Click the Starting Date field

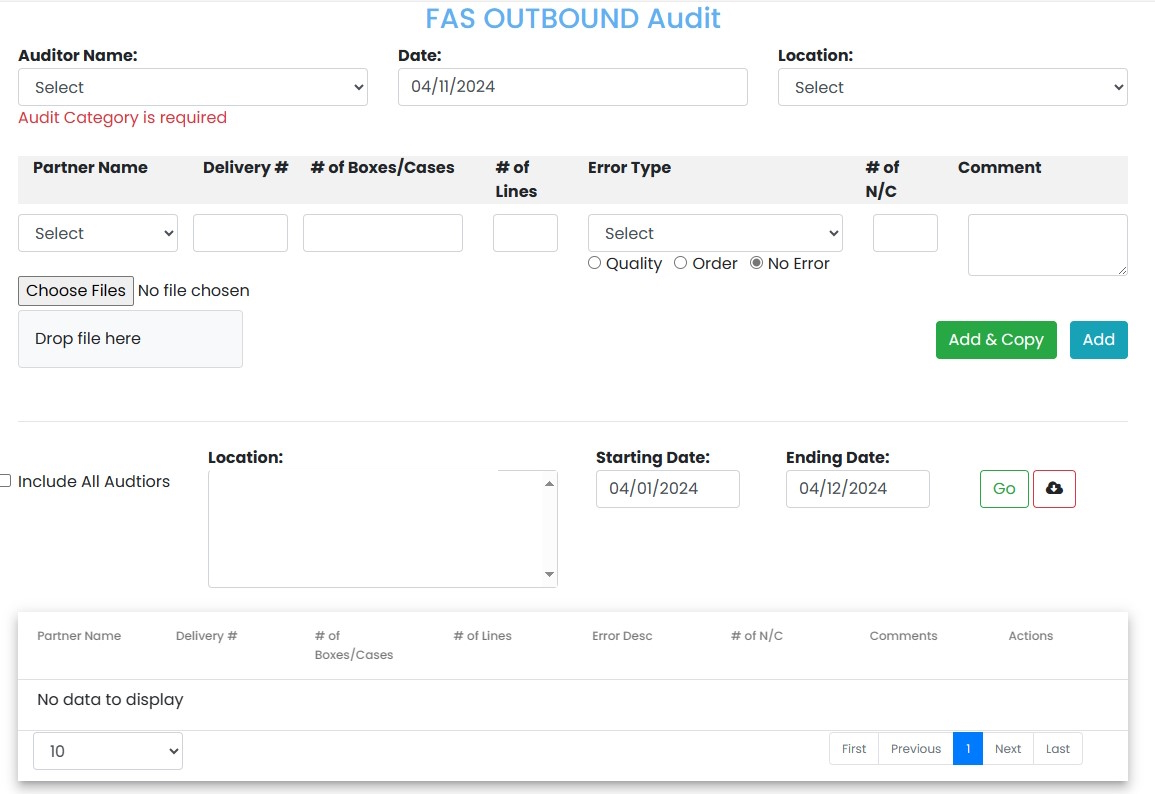(x=667, y=489)
